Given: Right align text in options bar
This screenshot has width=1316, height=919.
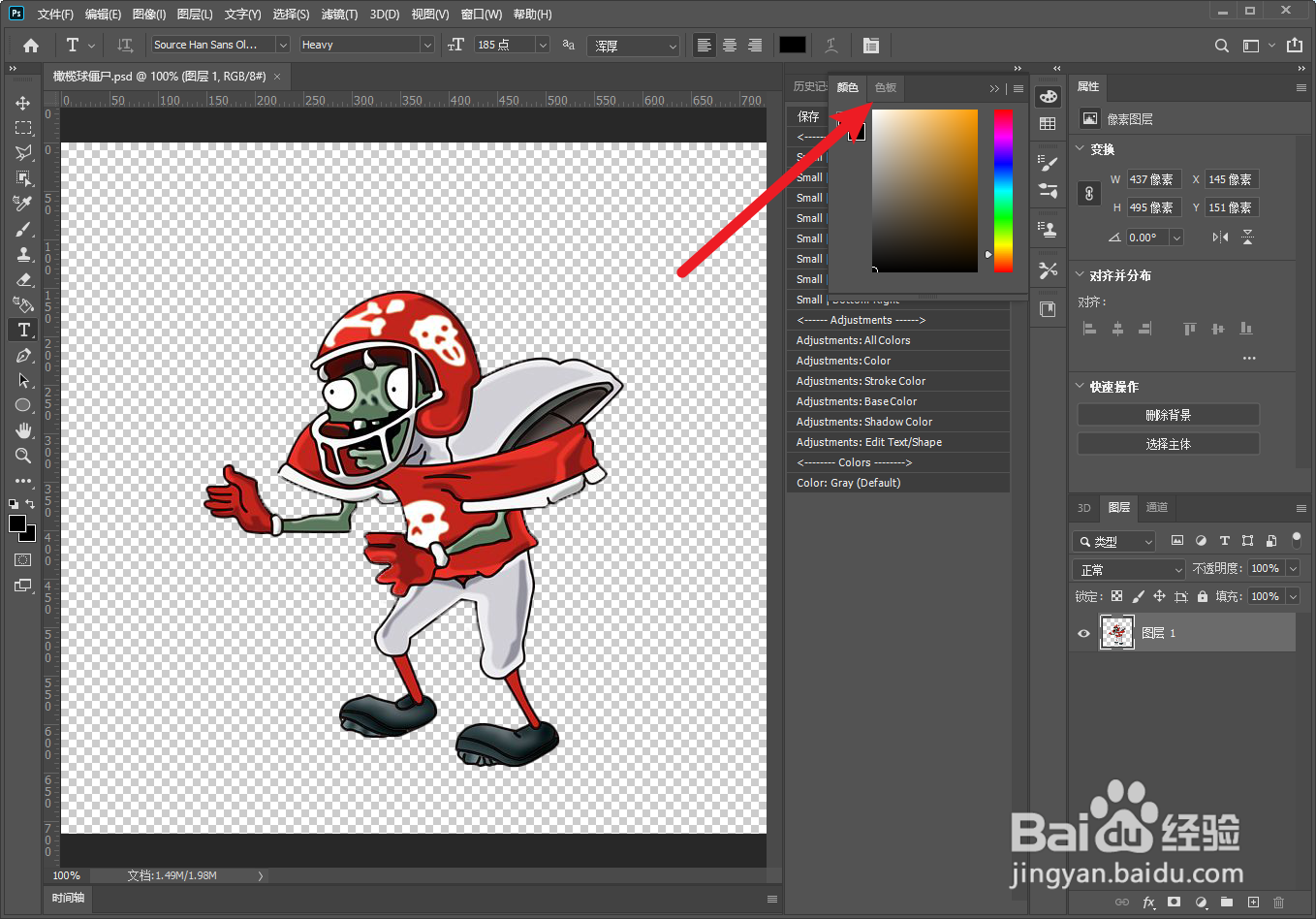Looking at the screenshot, I should tap(755, 46).
